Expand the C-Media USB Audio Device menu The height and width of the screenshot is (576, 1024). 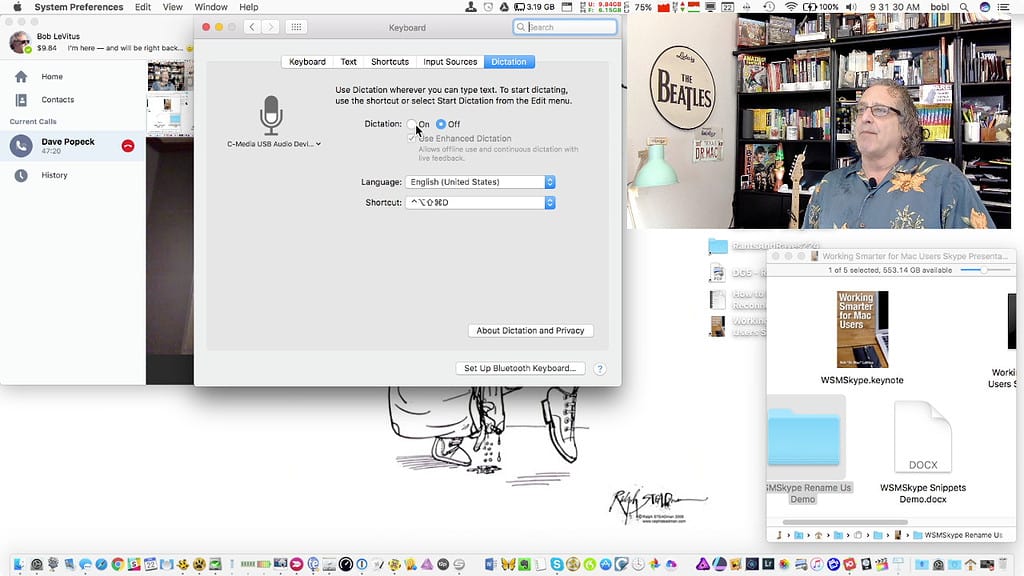coord(274,144)
